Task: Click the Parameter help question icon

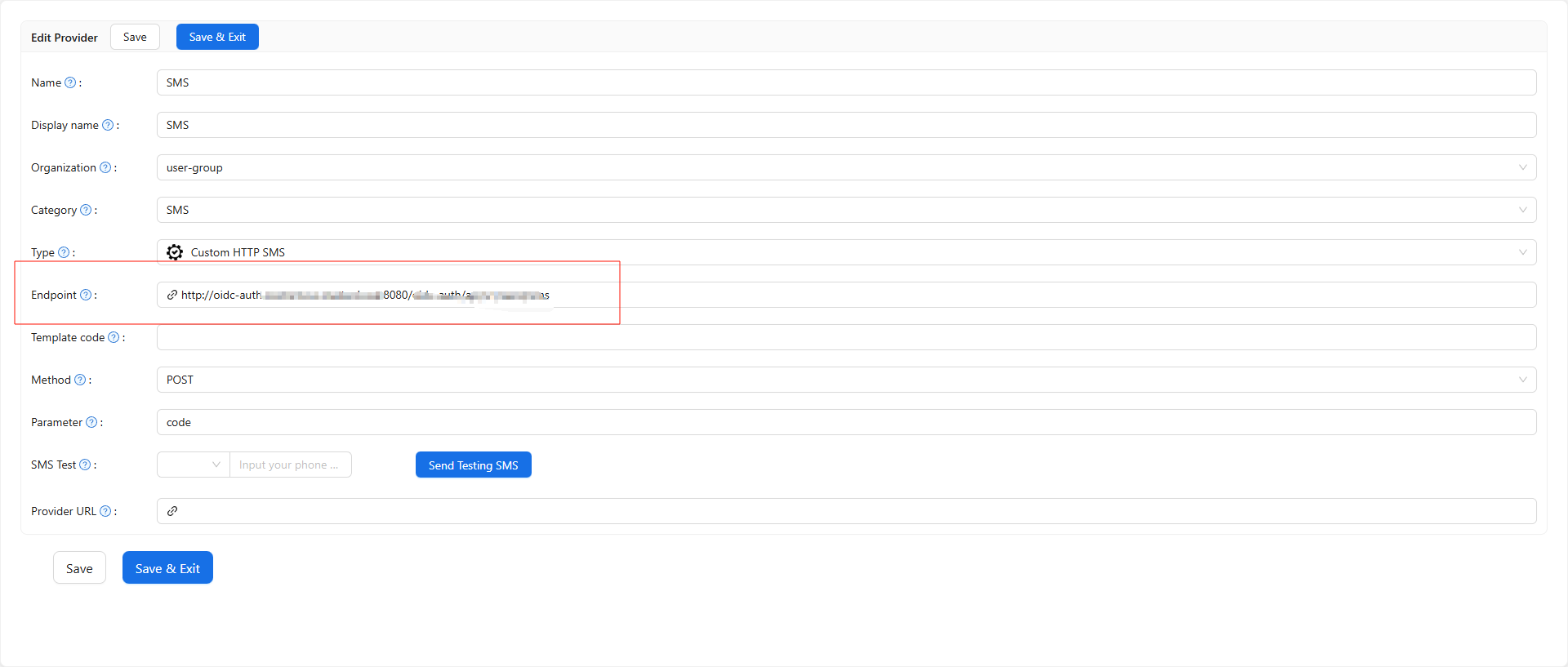Action: tap(91, 422)
